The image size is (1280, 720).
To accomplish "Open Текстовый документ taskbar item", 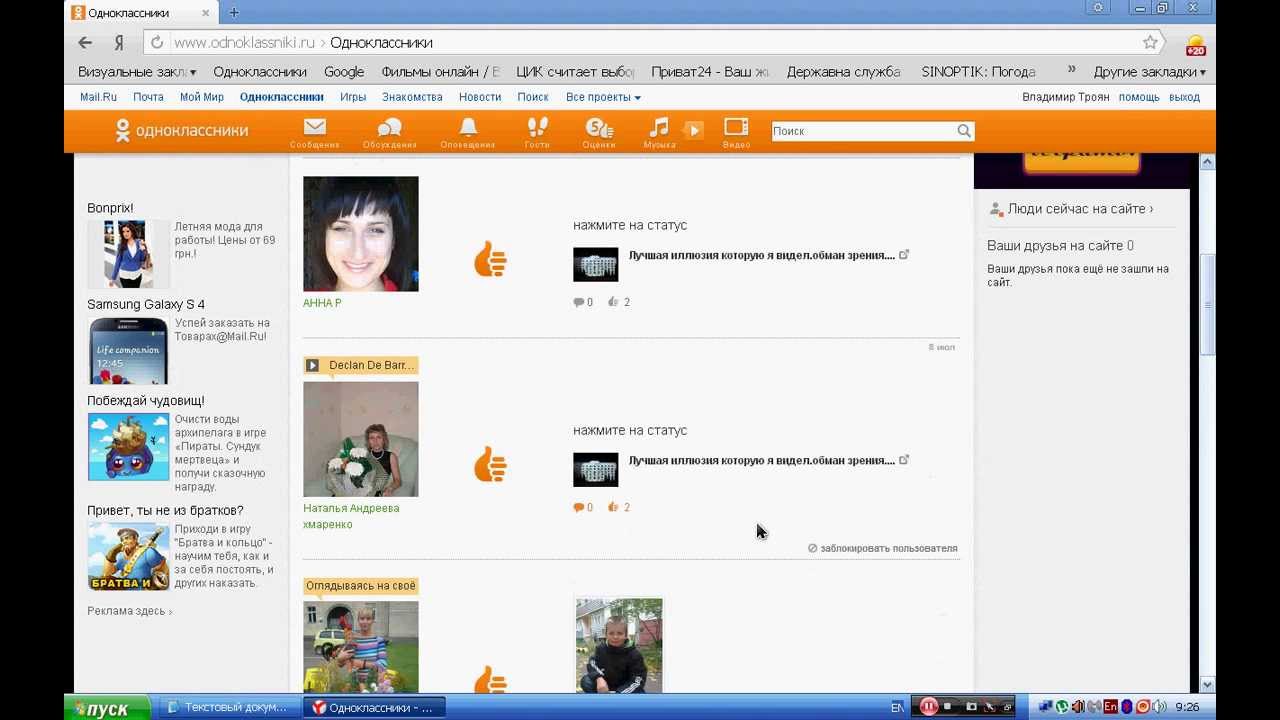I will (x=227, y=707).
